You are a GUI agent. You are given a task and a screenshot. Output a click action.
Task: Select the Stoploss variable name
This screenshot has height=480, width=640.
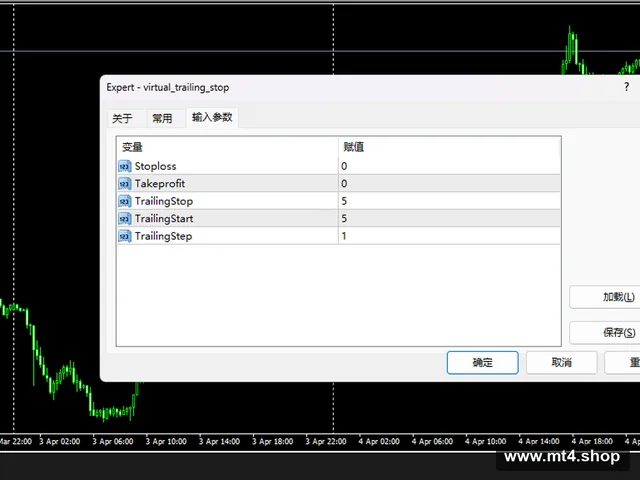[156, 166]
